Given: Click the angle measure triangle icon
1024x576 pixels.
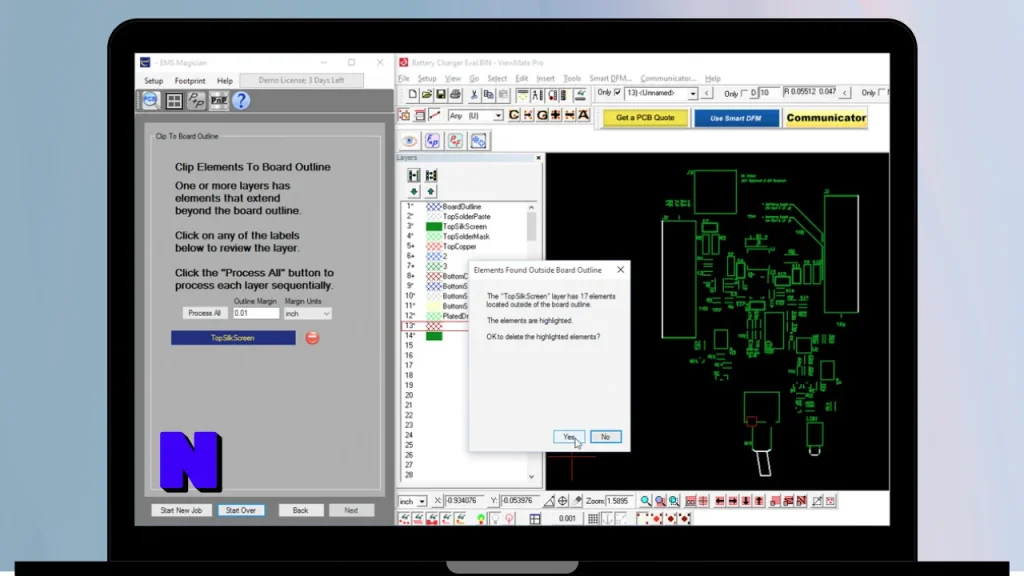Looking at the screenshot, I should [x=549, y=501].
